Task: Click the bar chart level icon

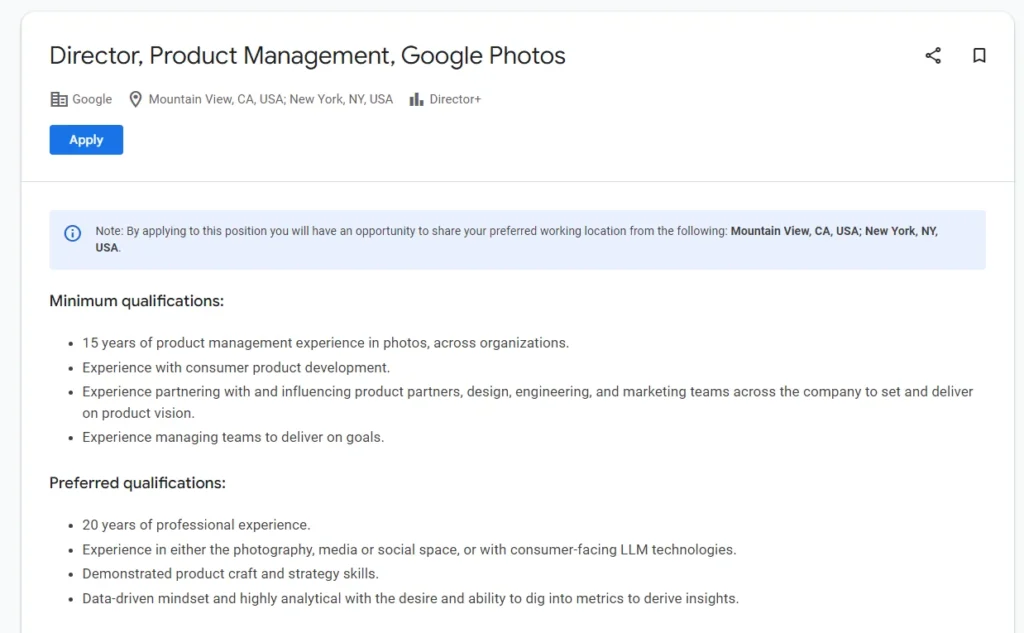Action: 416,99
